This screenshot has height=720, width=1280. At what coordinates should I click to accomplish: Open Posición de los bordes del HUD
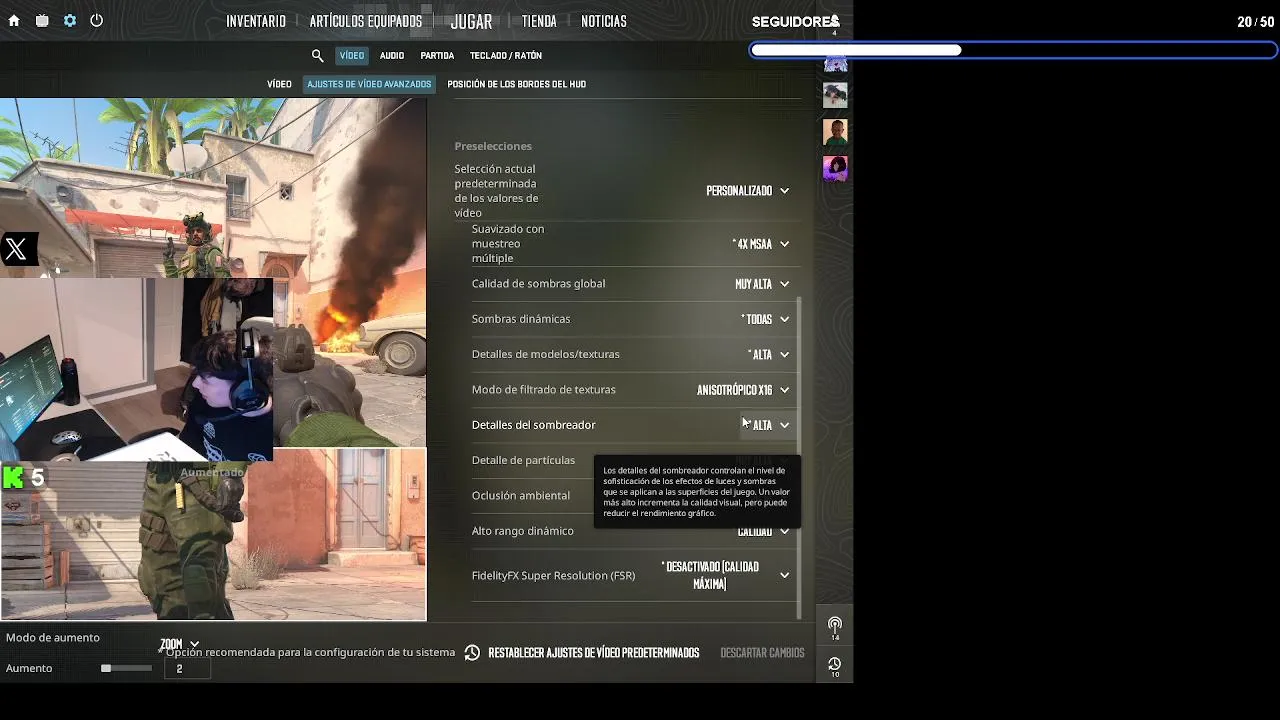517,84
